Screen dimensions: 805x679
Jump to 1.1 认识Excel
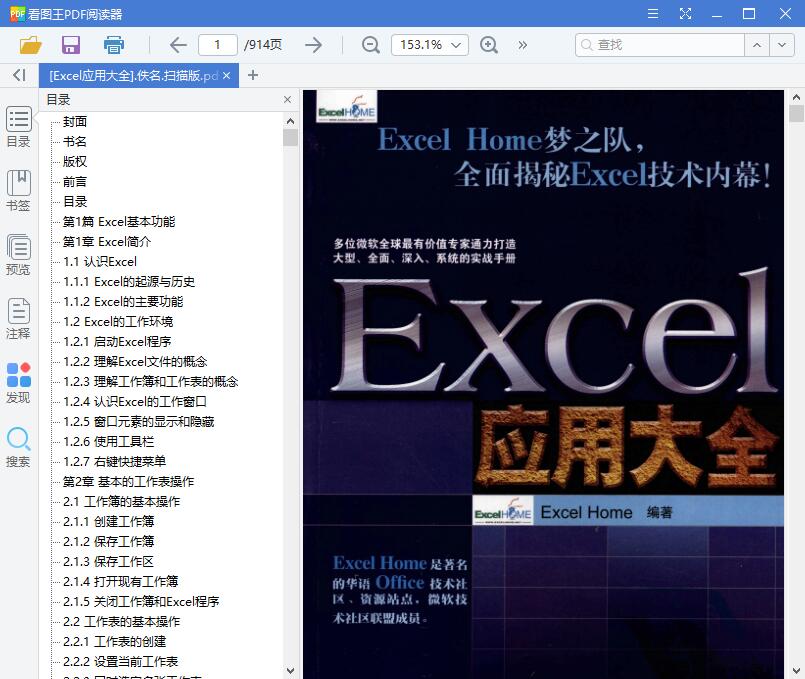coord(100,262)
